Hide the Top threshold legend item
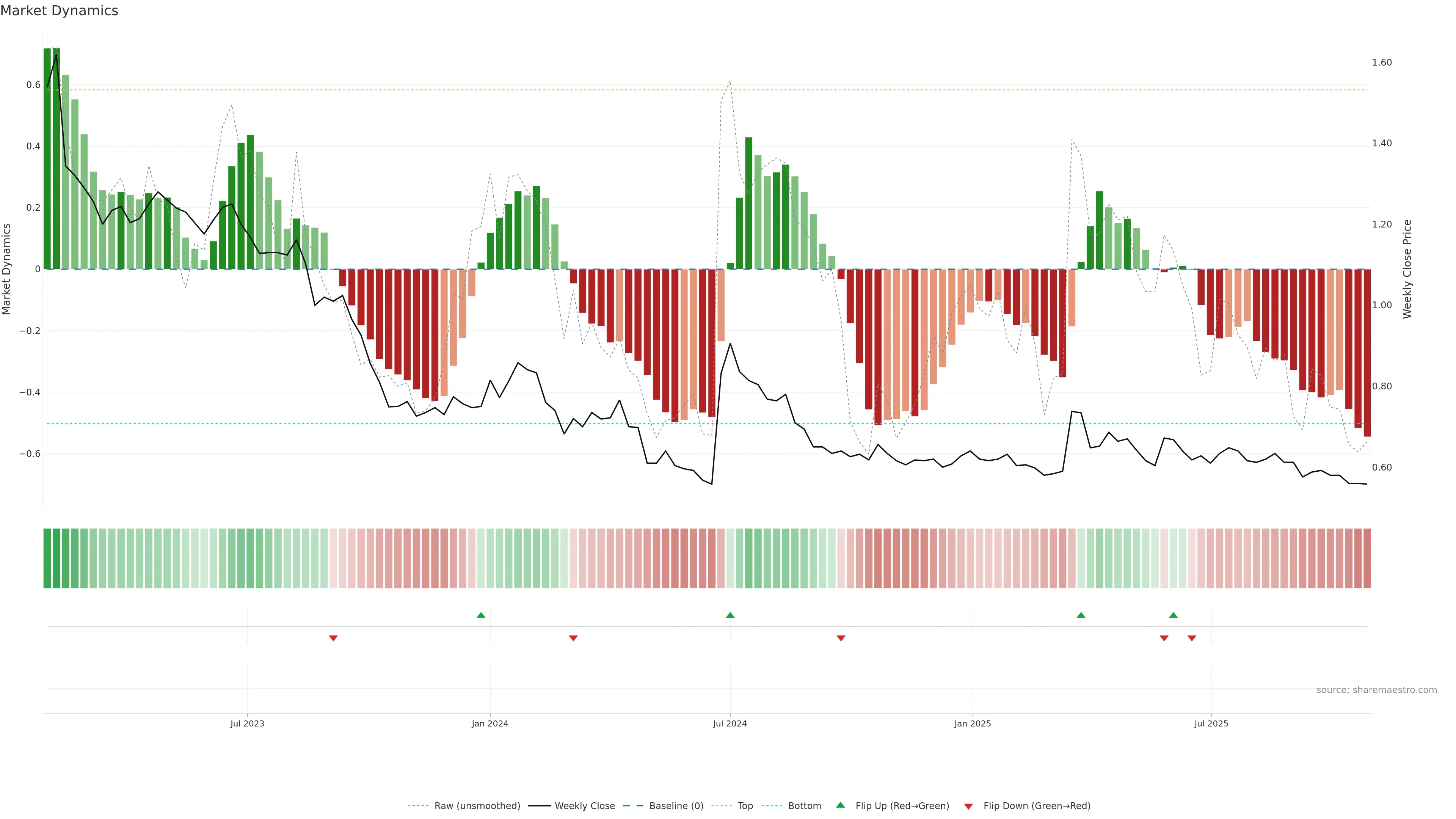 tap(745, 806)
